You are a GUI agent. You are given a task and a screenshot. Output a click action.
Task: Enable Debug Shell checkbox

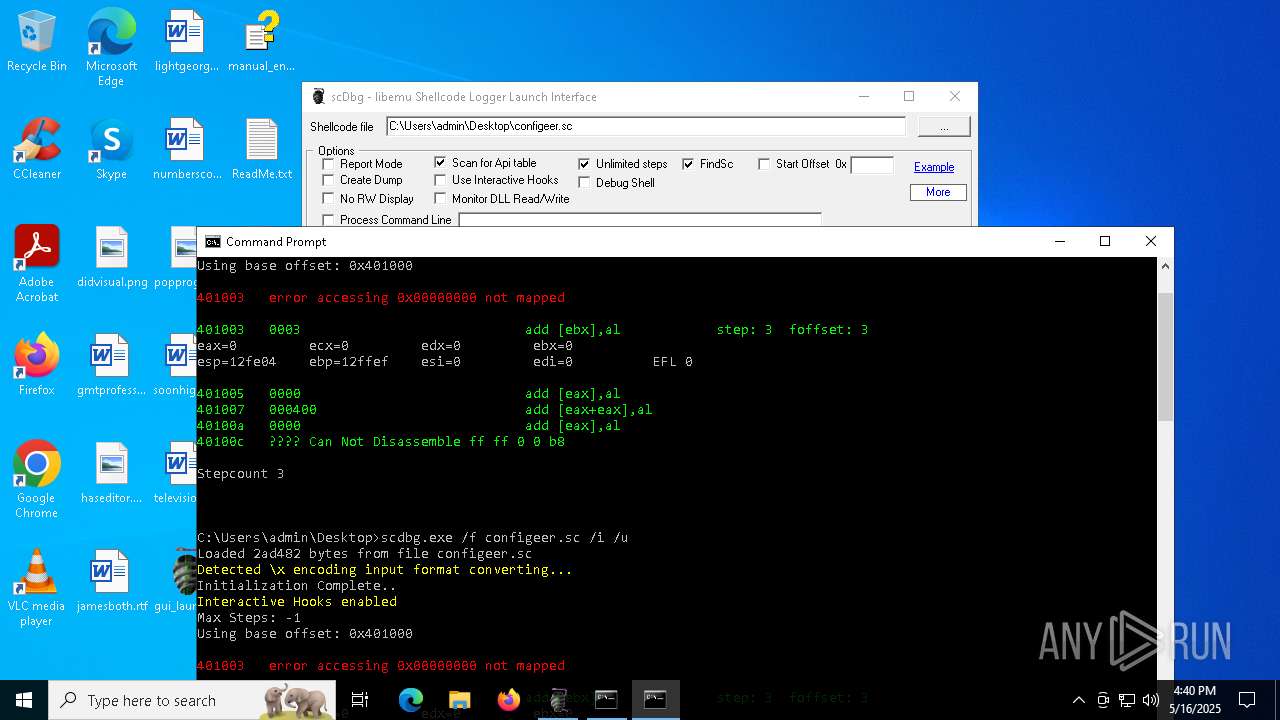pyautogui.click(x=585, y=183)
